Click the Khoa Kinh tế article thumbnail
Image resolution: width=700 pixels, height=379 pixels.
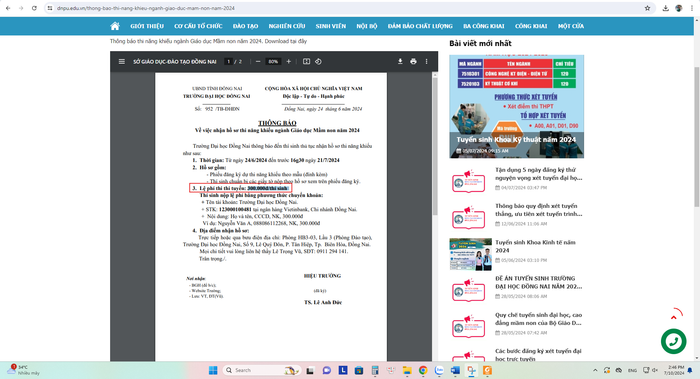pyautogui.click(x=471, y=254)
